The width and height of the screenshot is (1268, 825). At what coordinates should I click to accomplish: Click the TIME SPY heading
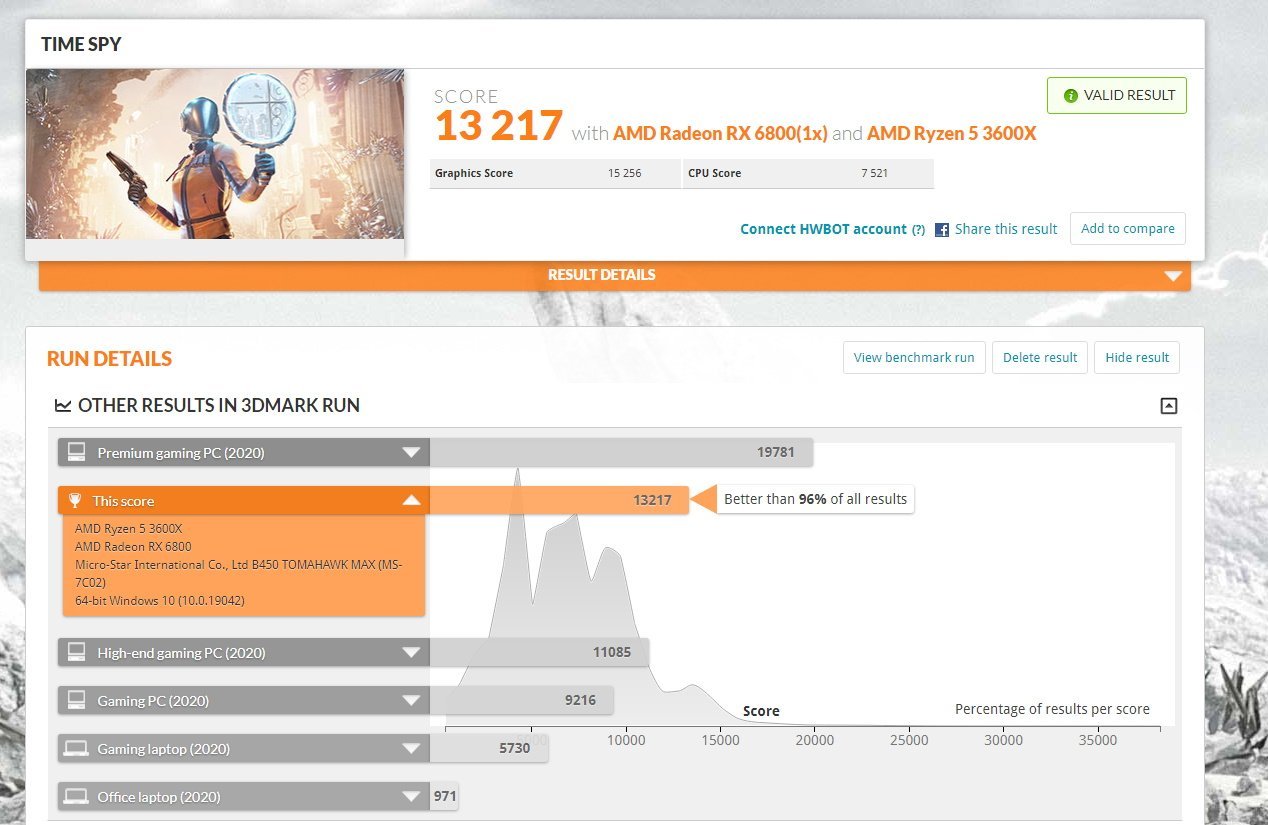(81, 44)
